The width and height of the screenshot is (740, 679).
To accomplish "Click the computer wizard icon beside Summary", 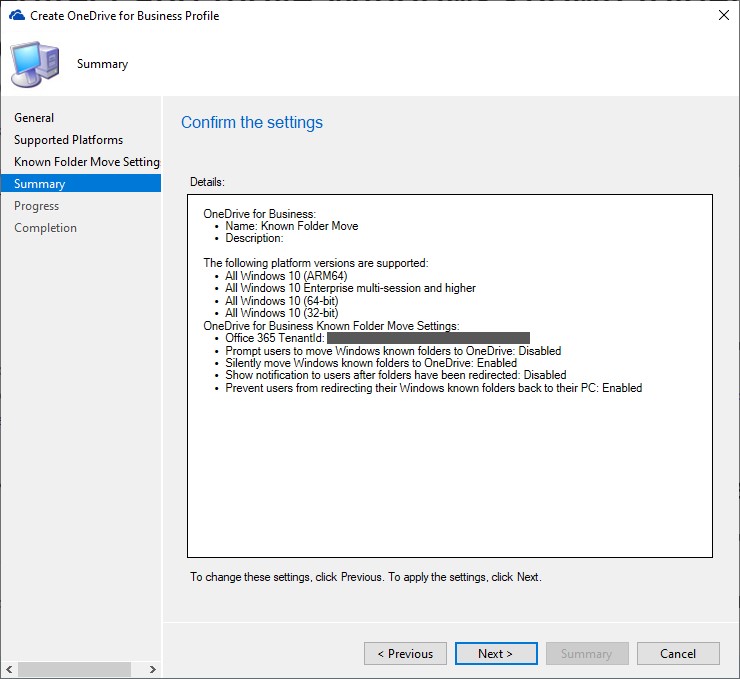I will click(x=35, y=64).
